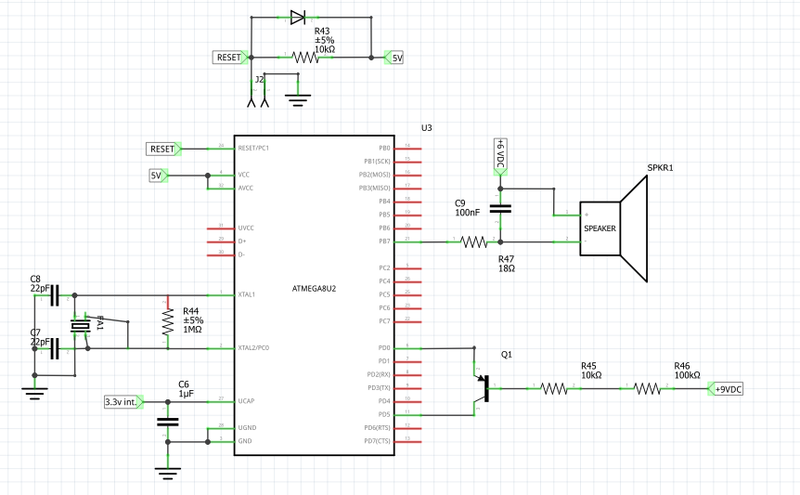This screenshot has width=800, height=495.
Task: Select the C8 capacitor symbol
Action: point(55,295)
